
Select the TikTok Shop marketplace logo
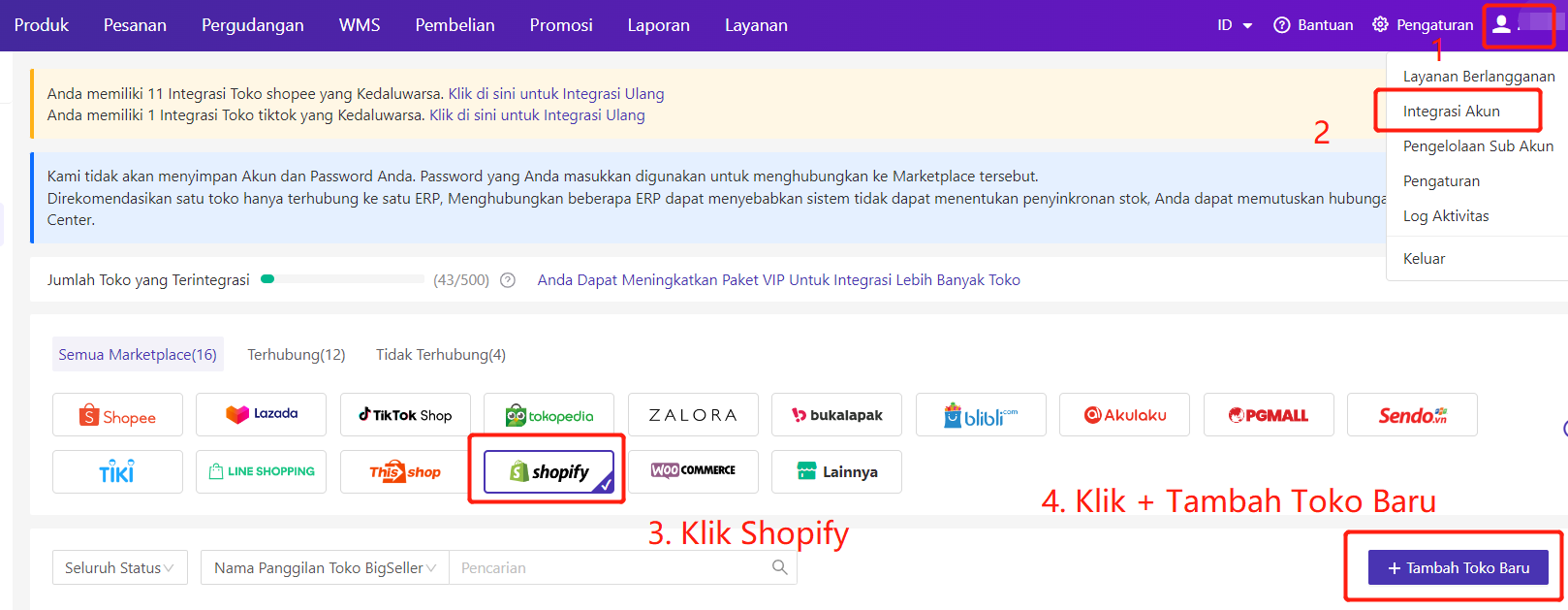tap(405, 415)
